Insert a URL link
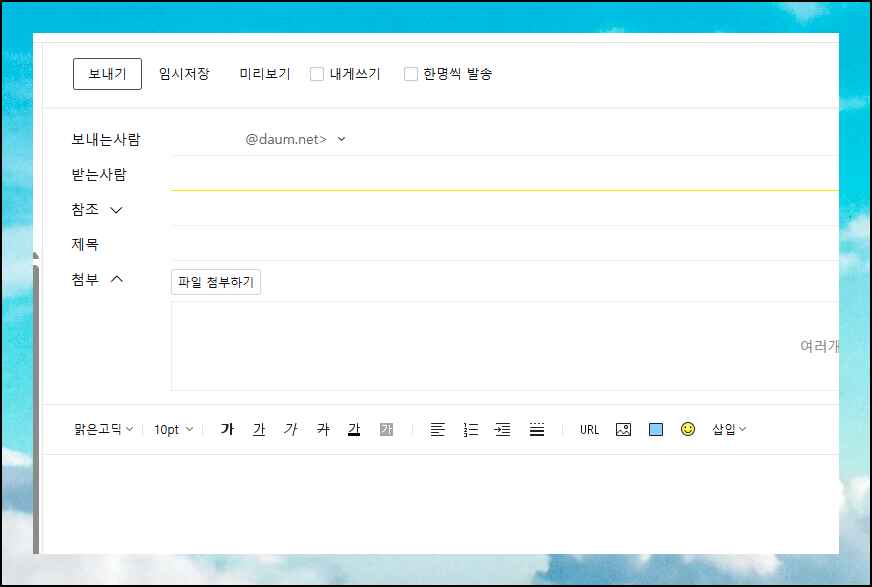Image resolution: width=872 pixels, height=587 pixels. tap(589, 430)
